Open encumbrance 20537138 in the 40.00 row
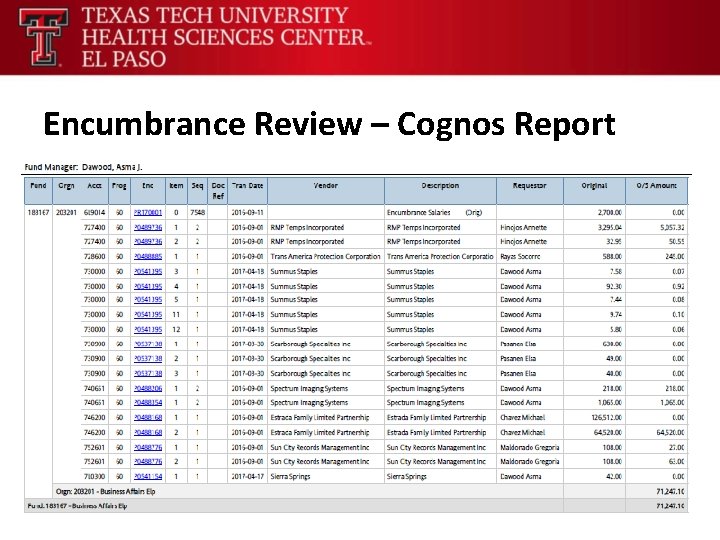 148,374
